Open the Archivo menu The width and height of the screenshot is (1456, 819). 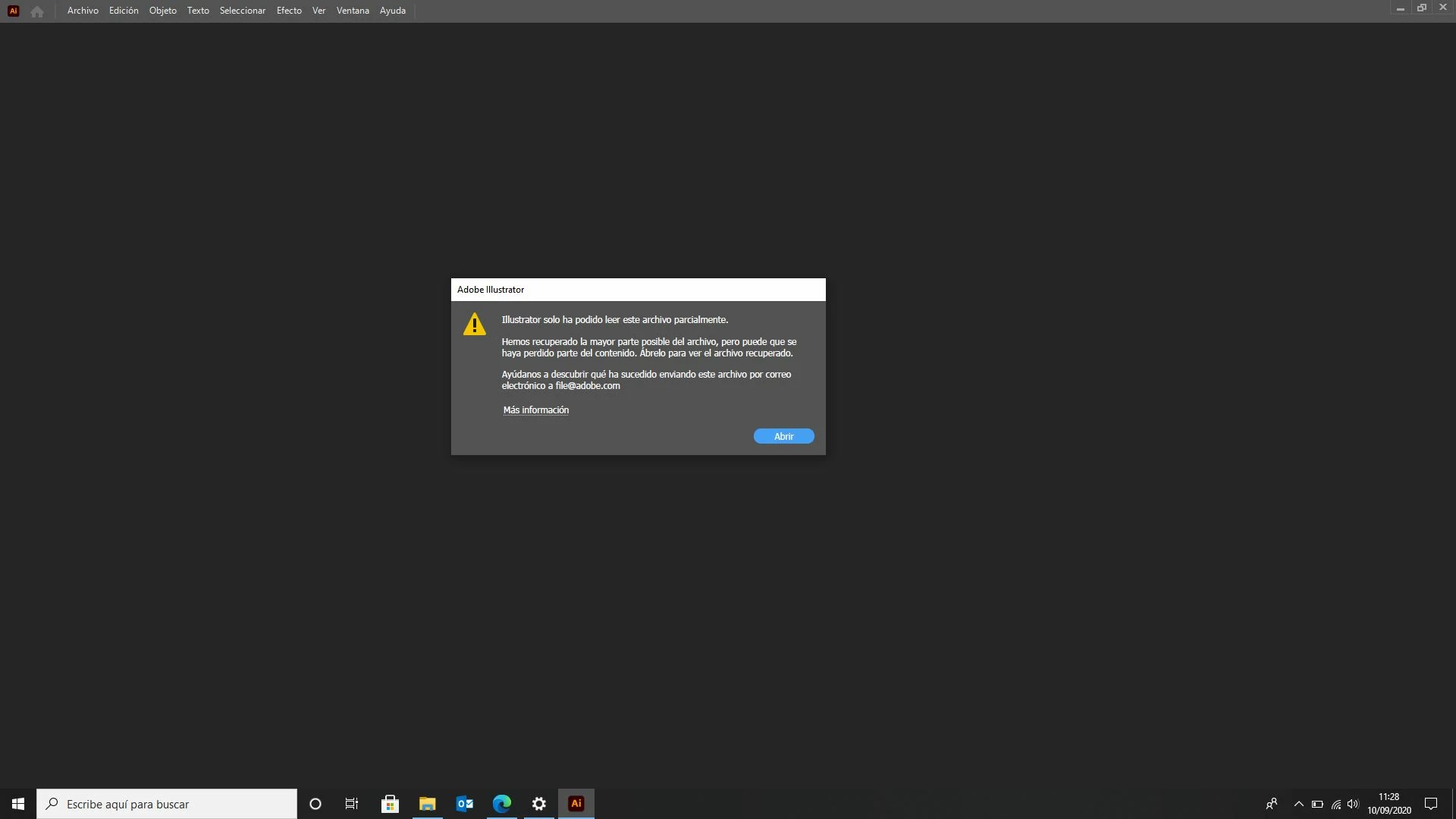click(x=83, y=11)
